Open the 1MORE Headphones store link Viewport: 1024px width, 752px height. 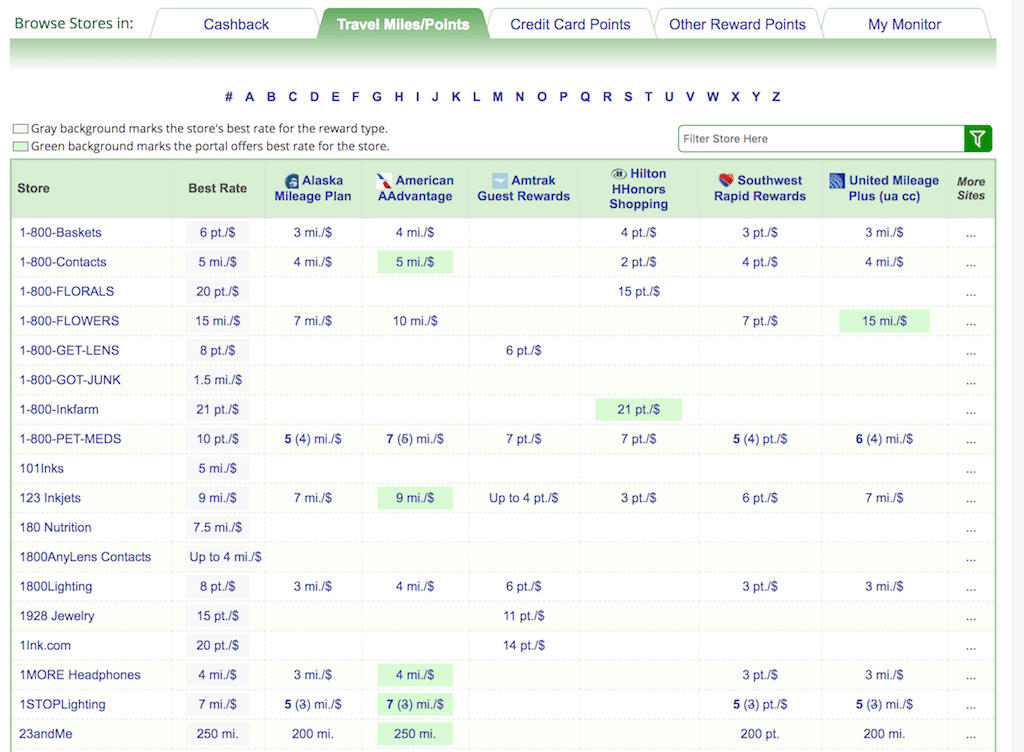pyautogui.click(x=80, y=675)
